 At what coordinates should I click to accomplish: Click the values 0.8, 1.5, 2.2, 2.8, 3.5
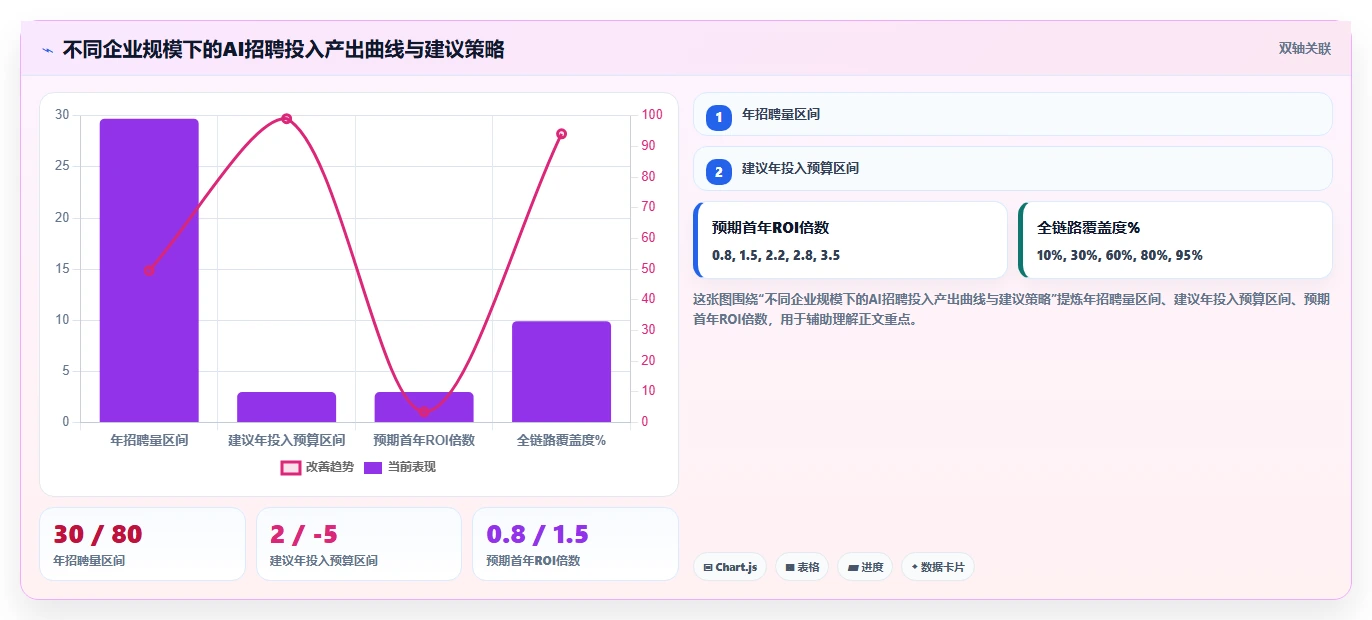(776, 255)
